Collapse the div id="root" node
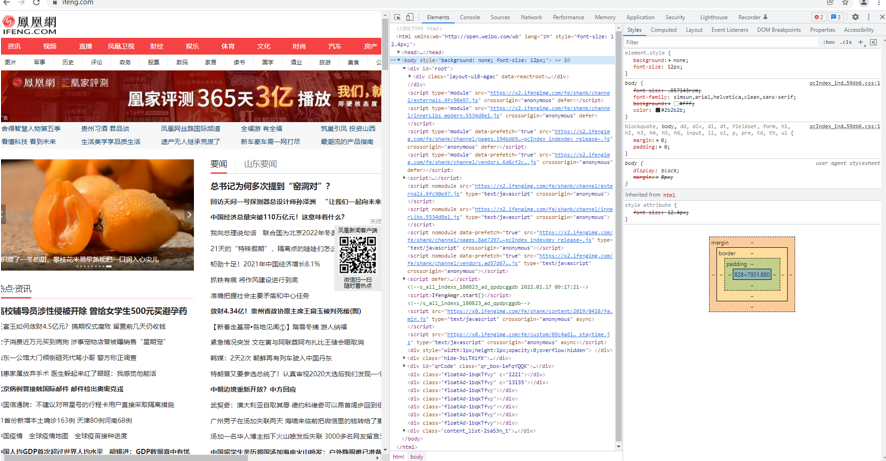886x461 pixels. pyautogui.click(x=405, y=68)
